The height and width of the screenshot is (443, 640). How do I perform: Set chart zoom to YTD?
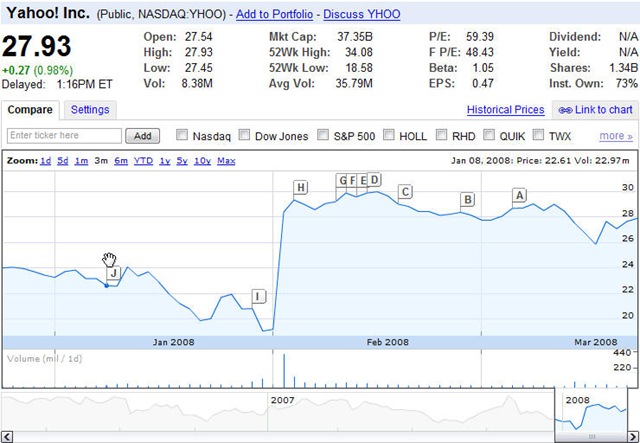143,161
